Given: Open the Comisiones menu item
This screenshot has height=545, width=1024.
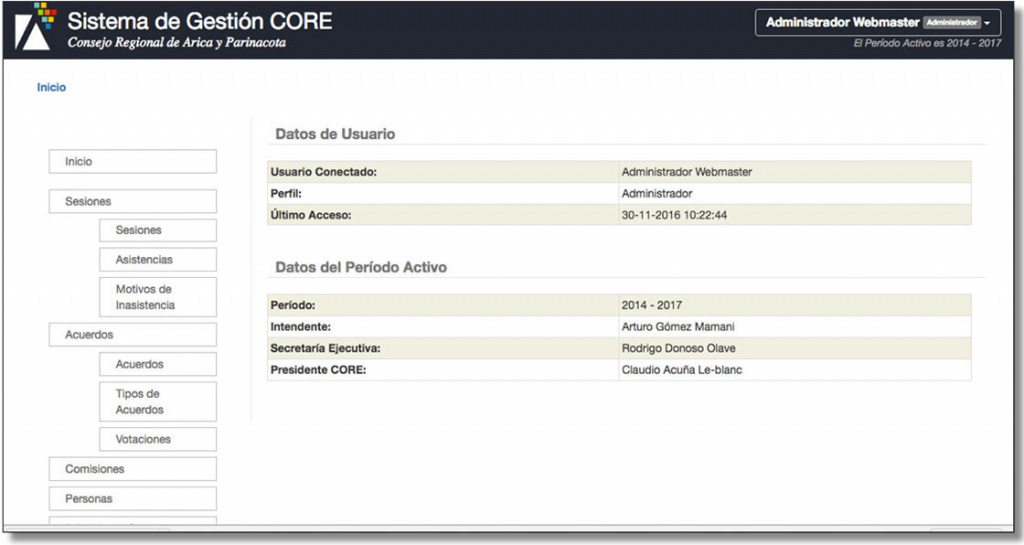Looking at the screenshot, I should click(132, 469).
